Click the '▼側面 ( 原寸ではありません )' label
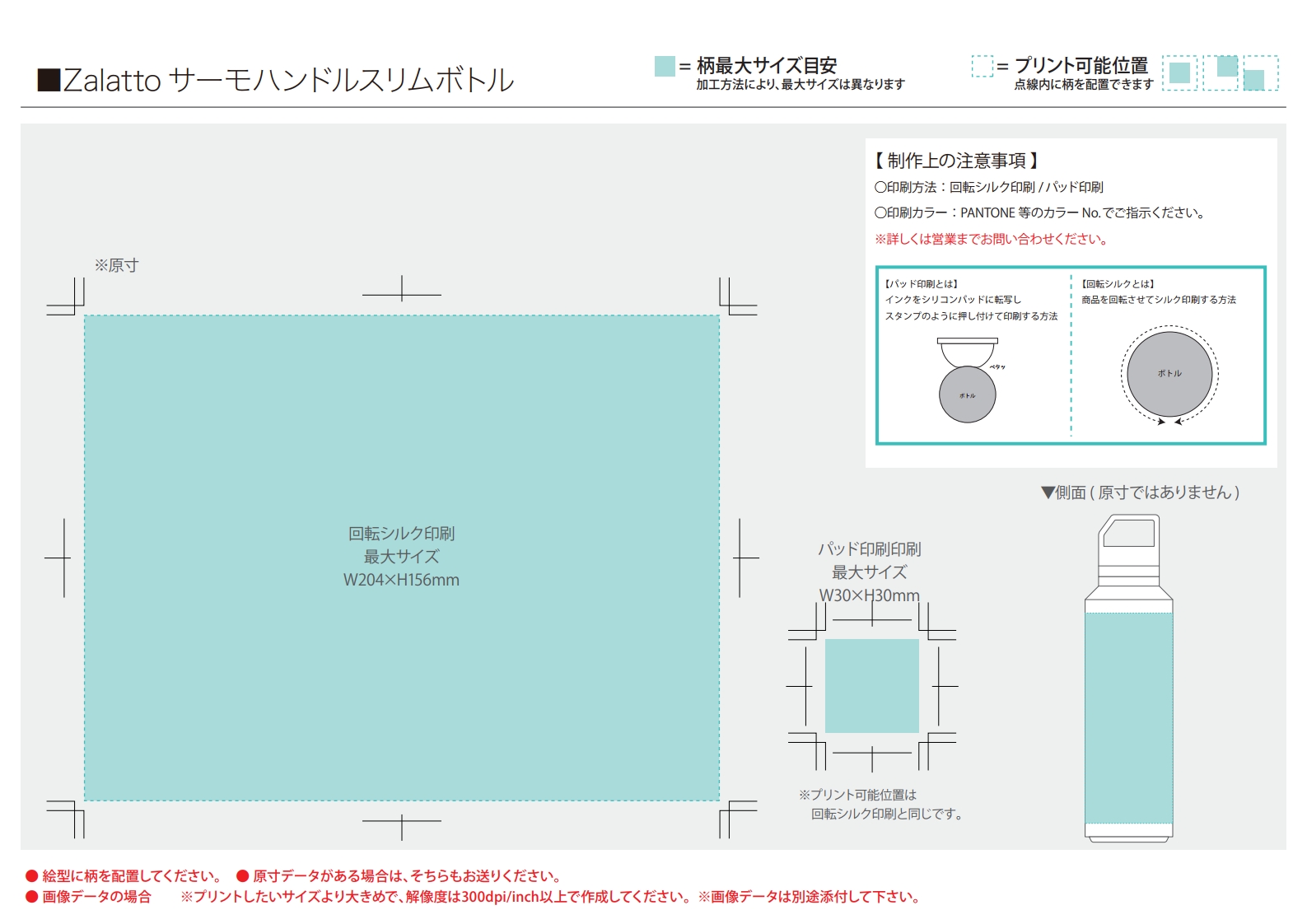The width and height of the screenshot is (1307, 924). [1141, 492]
